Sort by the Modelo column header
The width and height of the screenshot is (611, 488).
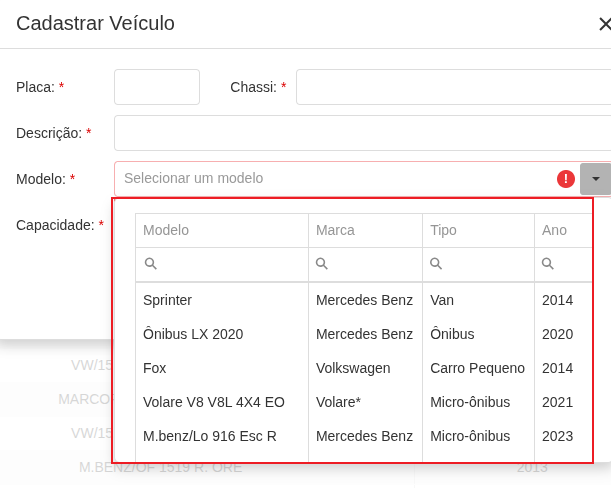point(221,230)
